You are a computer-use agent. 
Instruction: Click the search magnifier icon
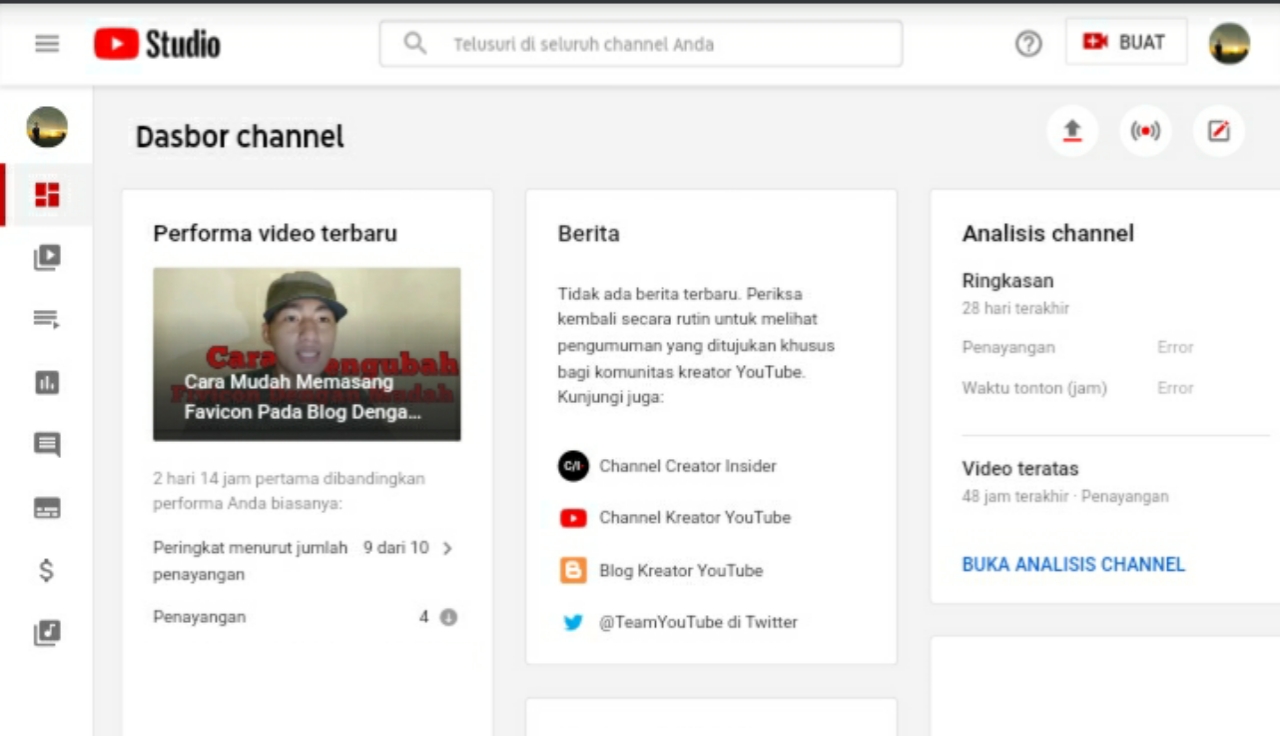414,44
